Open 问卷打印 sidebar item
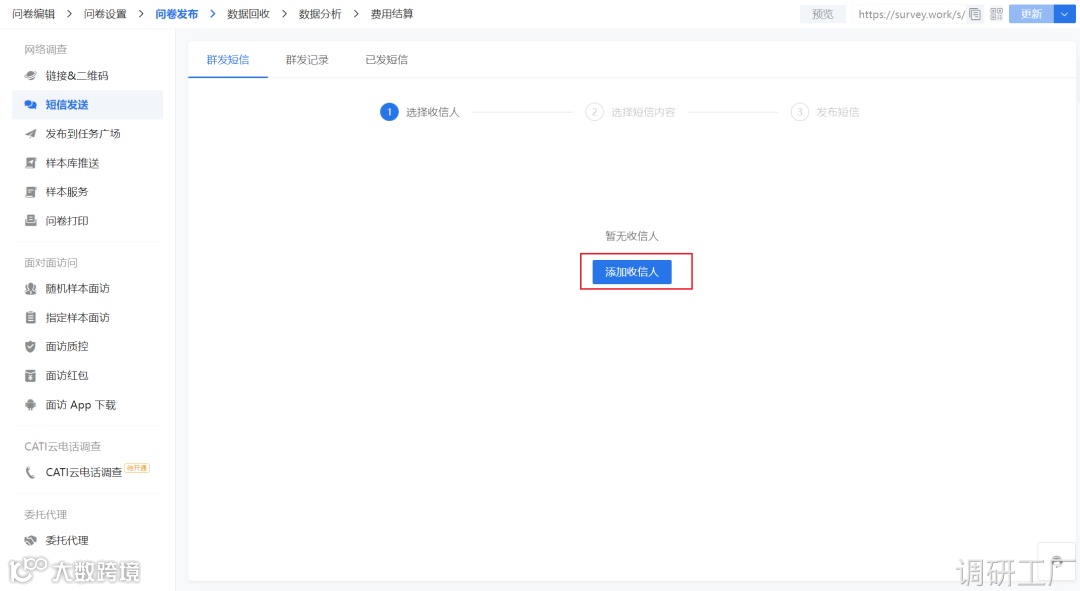The width and height of the screenshot is (1080, 591). pos(87,221)
